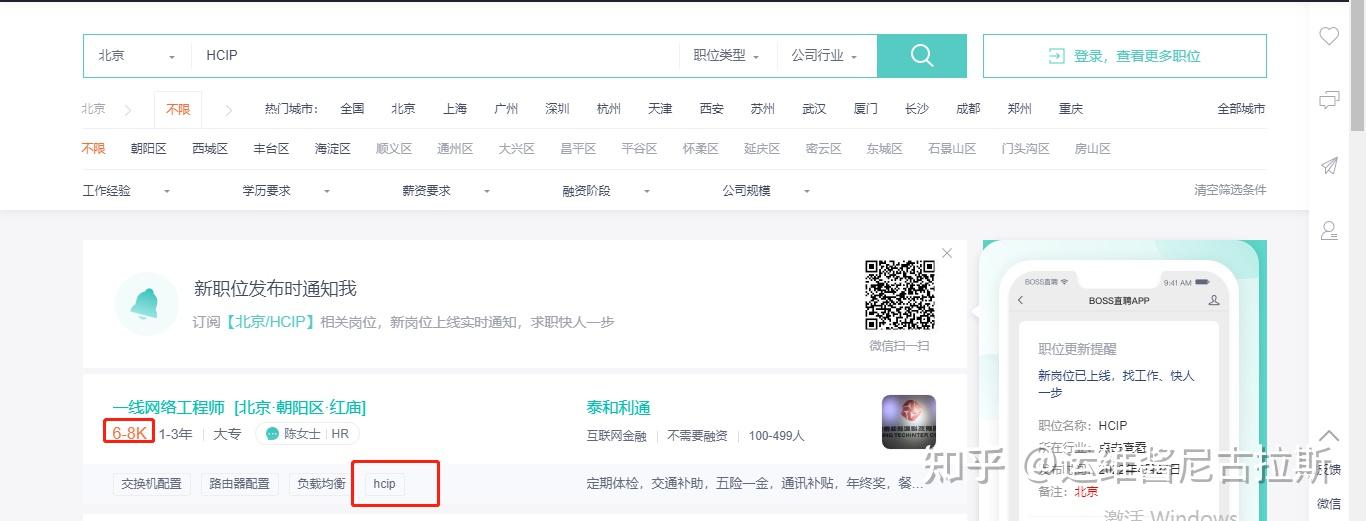Image resolution: width=1366 pixels, height=521 pixels.
Task: Click the WeChat QR code image
Action: 900,295
